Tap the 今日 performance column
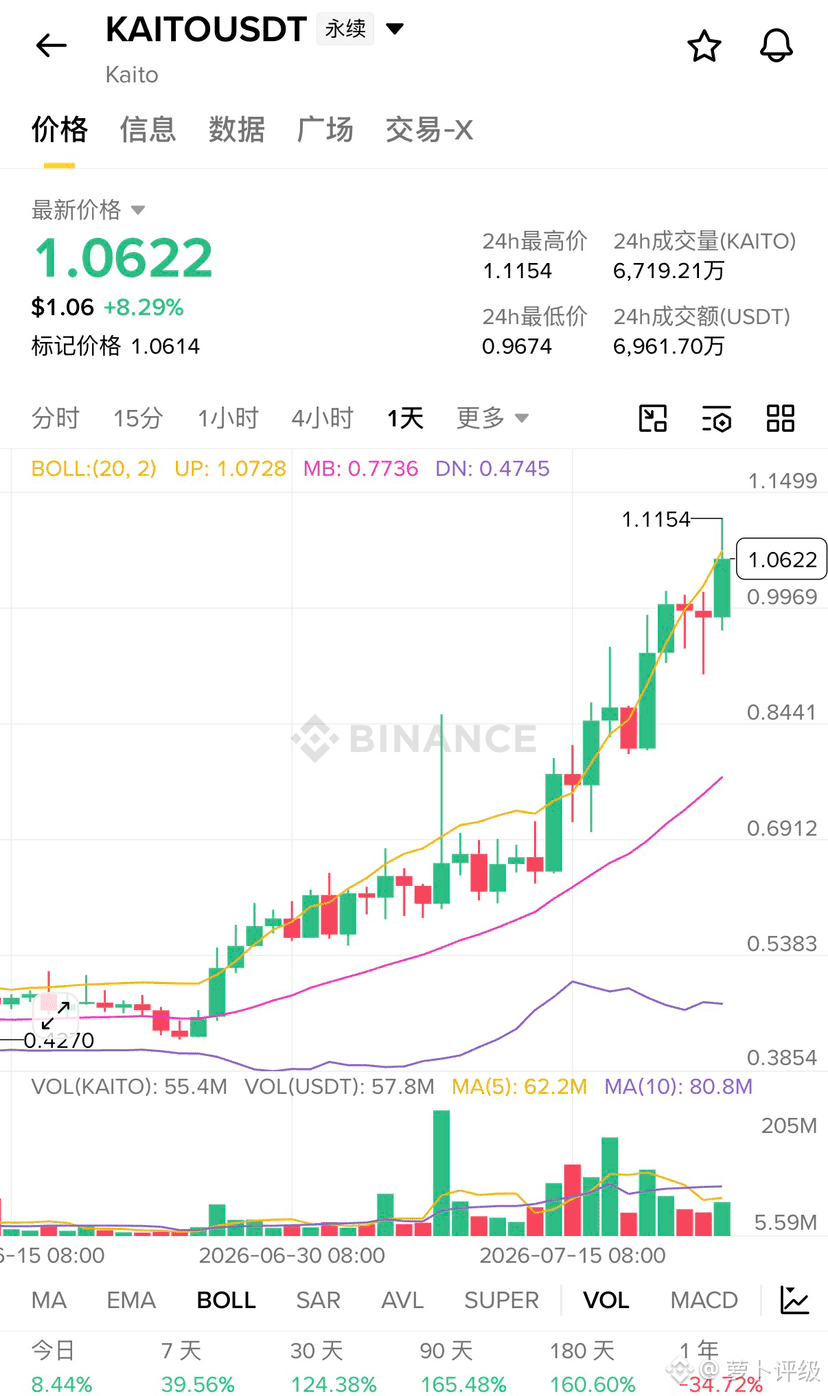The width and height of the screenshot is (828, 1396). click(61, 1366)
